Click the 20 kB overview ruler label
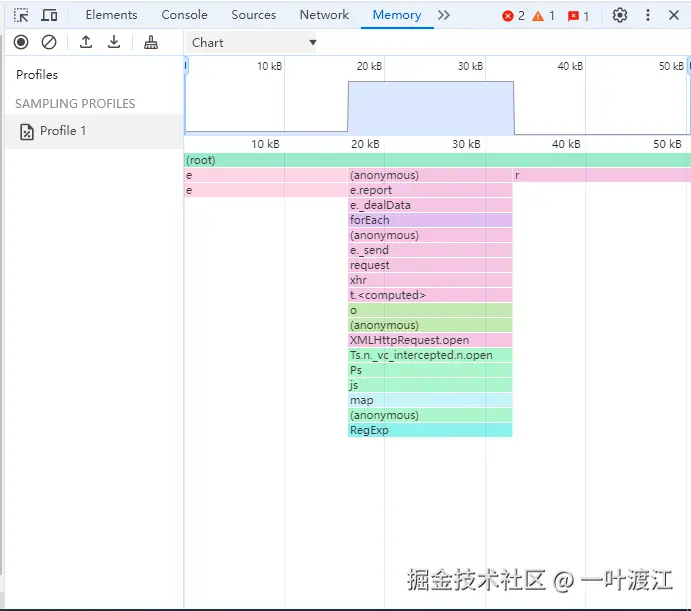 pos(369,66)
